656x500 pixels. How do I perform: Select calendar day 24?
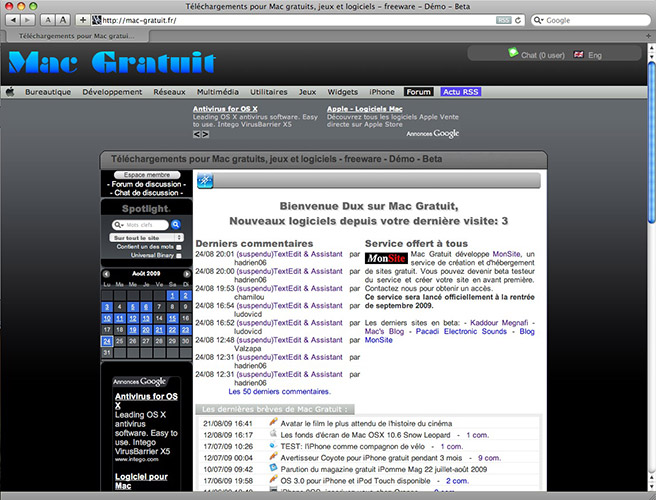pos(107,341)
